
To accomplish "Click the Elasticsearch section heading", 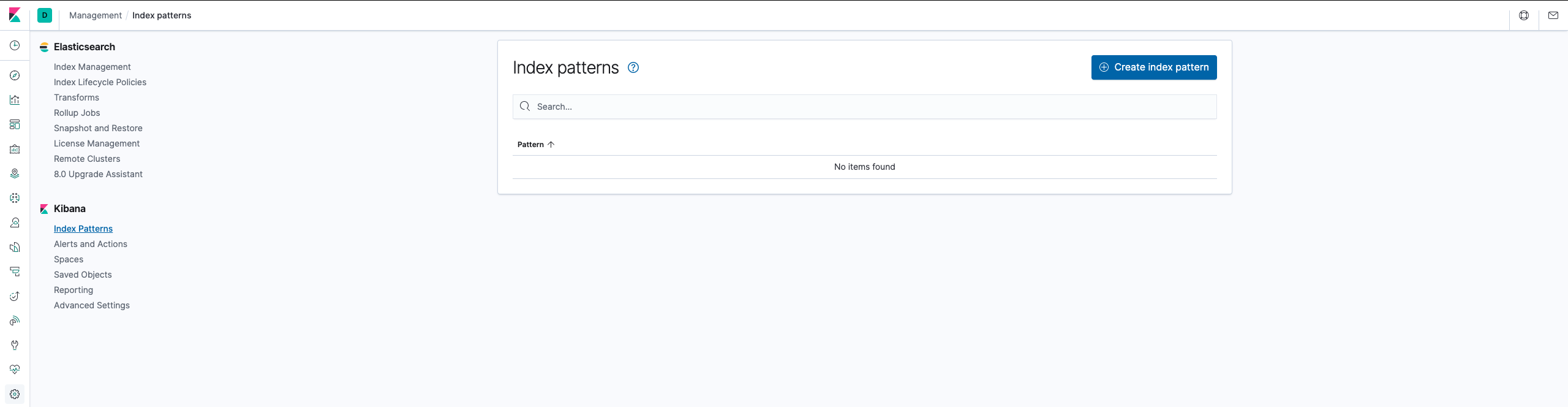I will pyautogui.click(x=85, y=47).
